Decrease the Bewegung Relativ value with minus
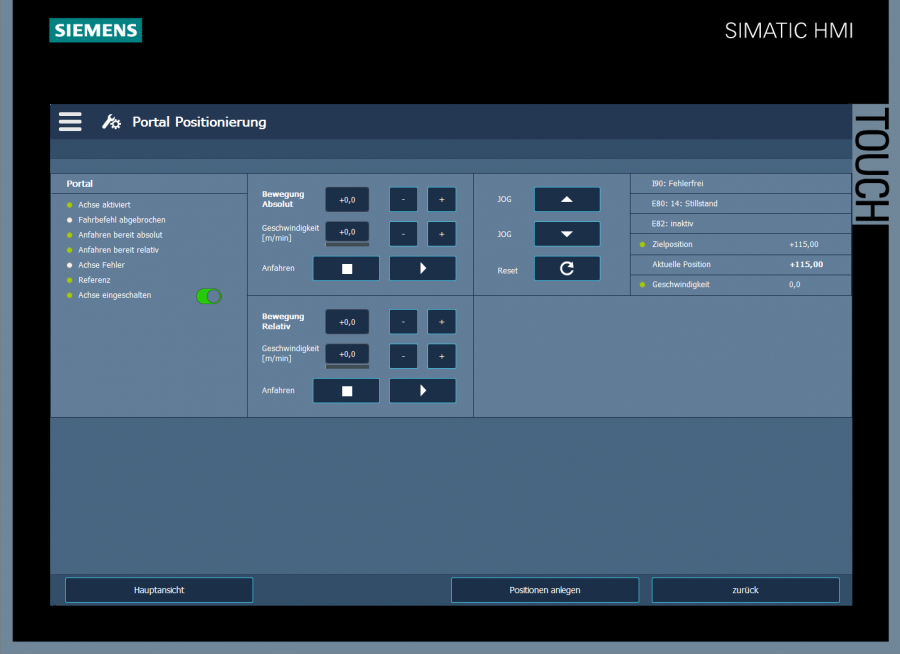The height and width of the screenshot is (654, 900). click(x=403, y=322)
